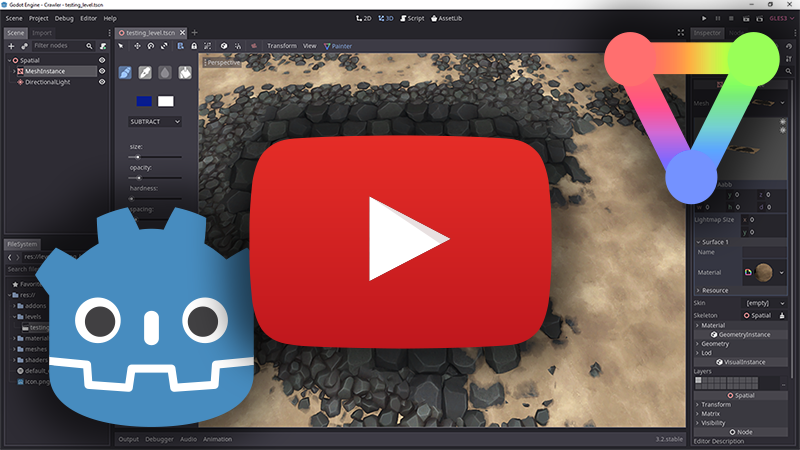This screenshot has height=450, width=800.
Task: Open the inspector object properties tools icon
Action: 789,59
